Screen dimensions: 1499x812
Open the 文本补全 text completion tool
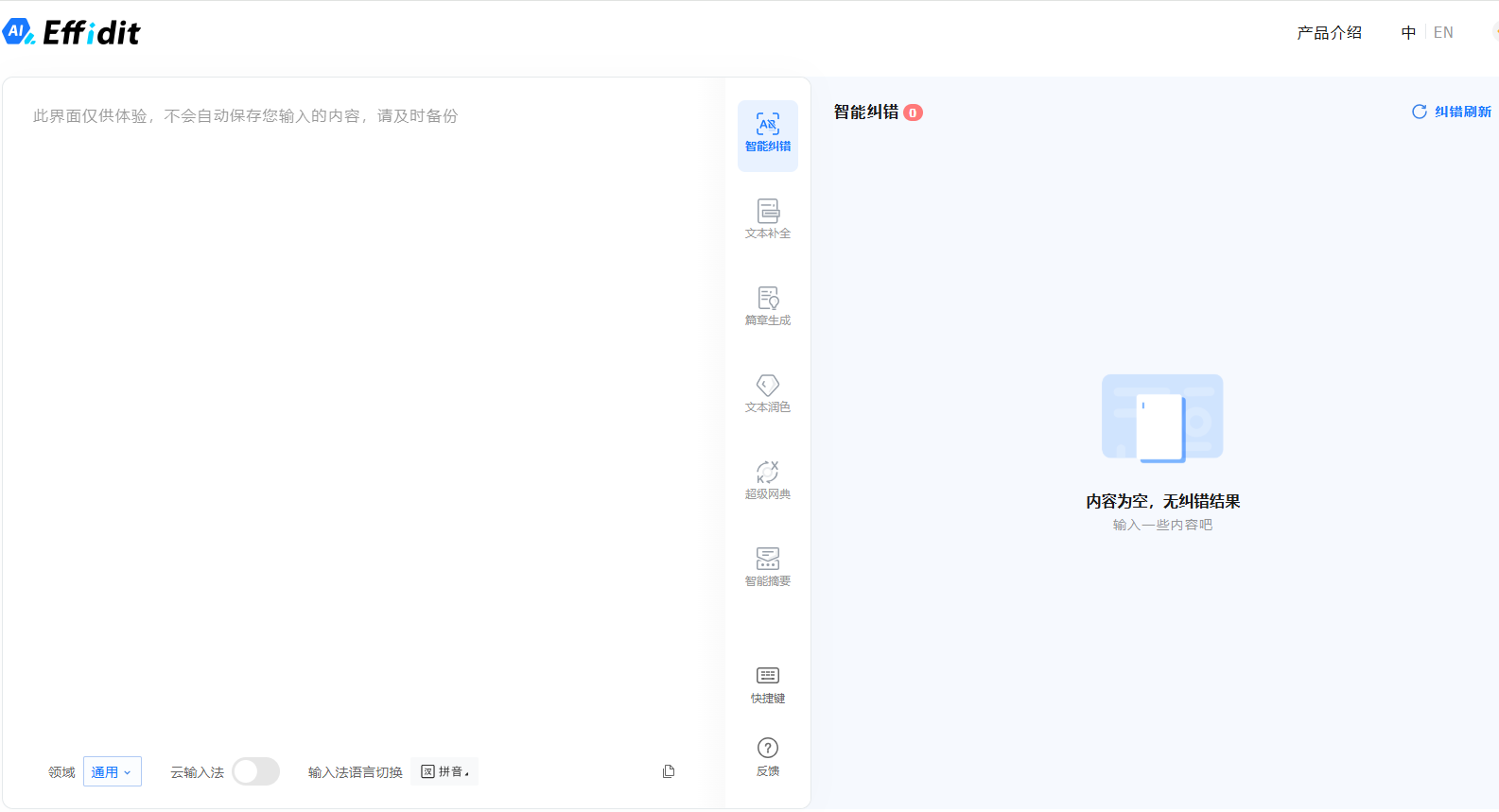tap(767, 219)
